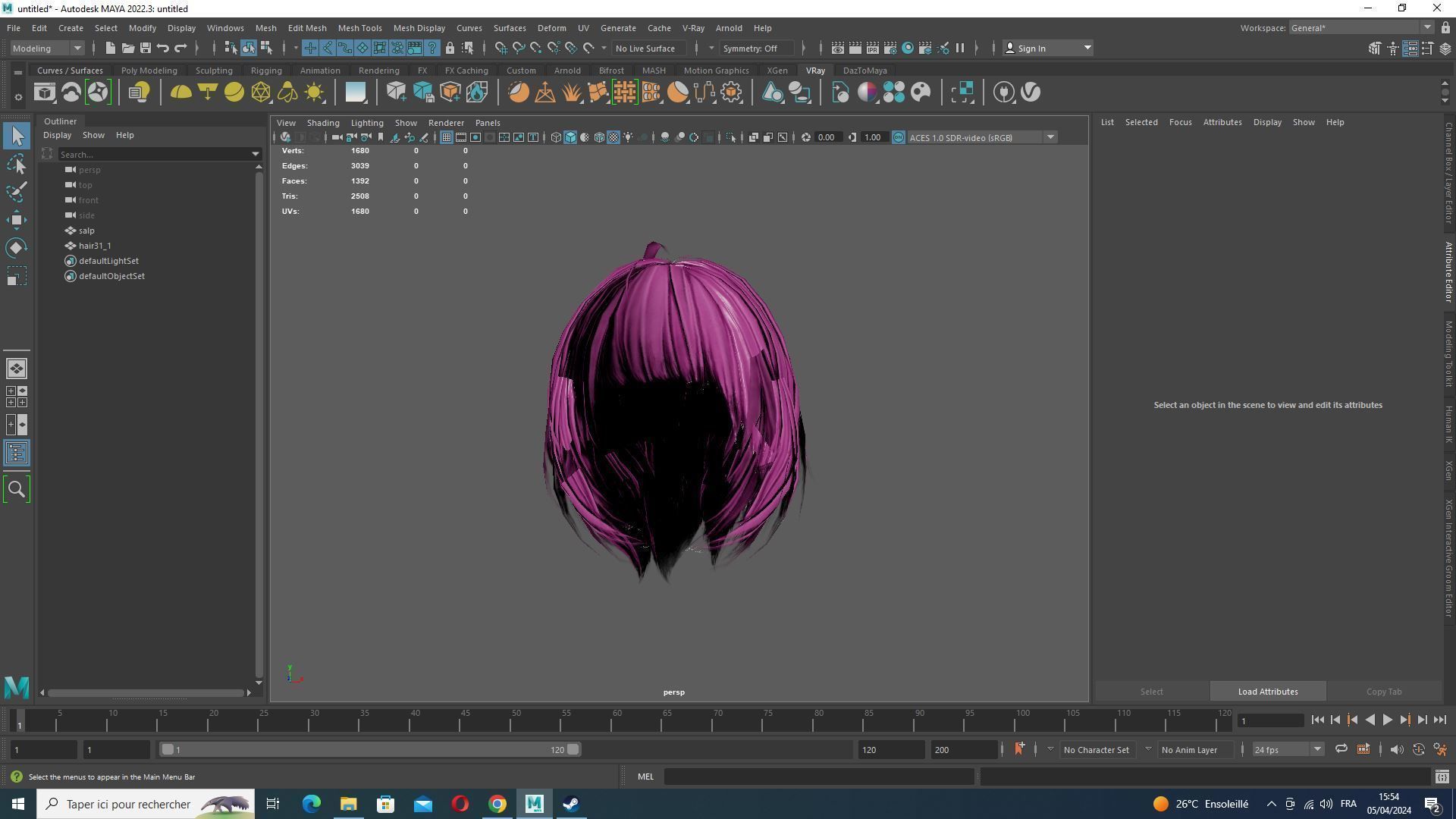Click the V-Ray logo icon at shelf end
Image resolution: width=1456 pixels, height=819 pixels.
coord(1031,93)
